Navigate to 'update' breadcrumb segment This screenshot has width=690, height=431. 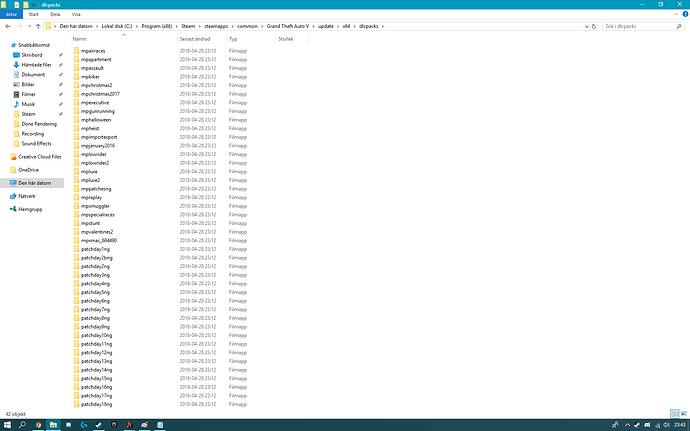(326, 26)
